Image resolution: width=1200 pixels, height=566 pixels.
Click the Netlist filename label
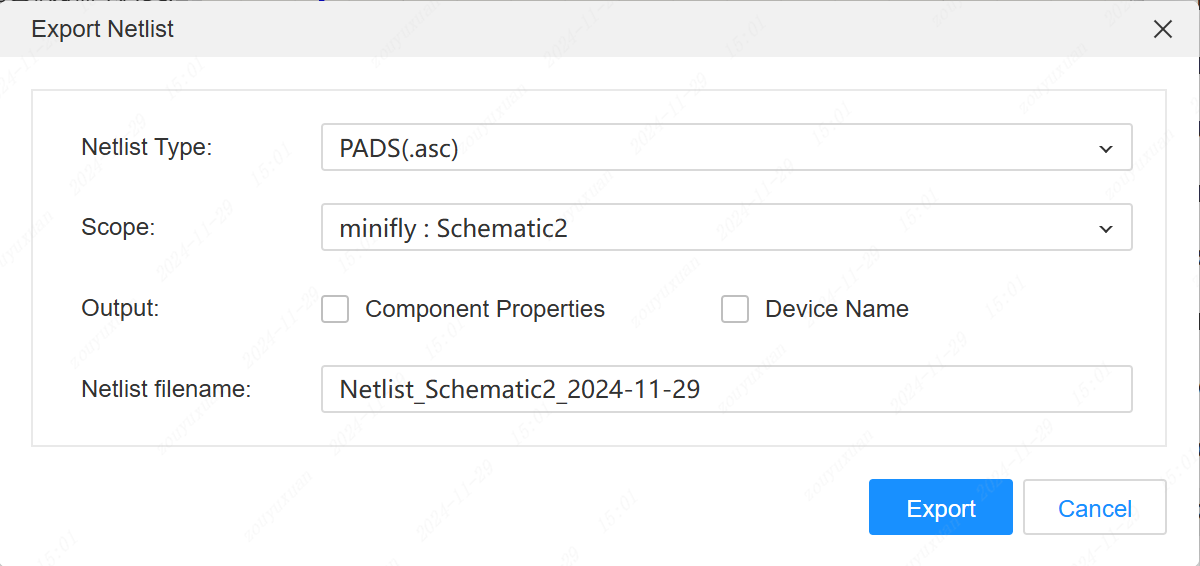166,389
